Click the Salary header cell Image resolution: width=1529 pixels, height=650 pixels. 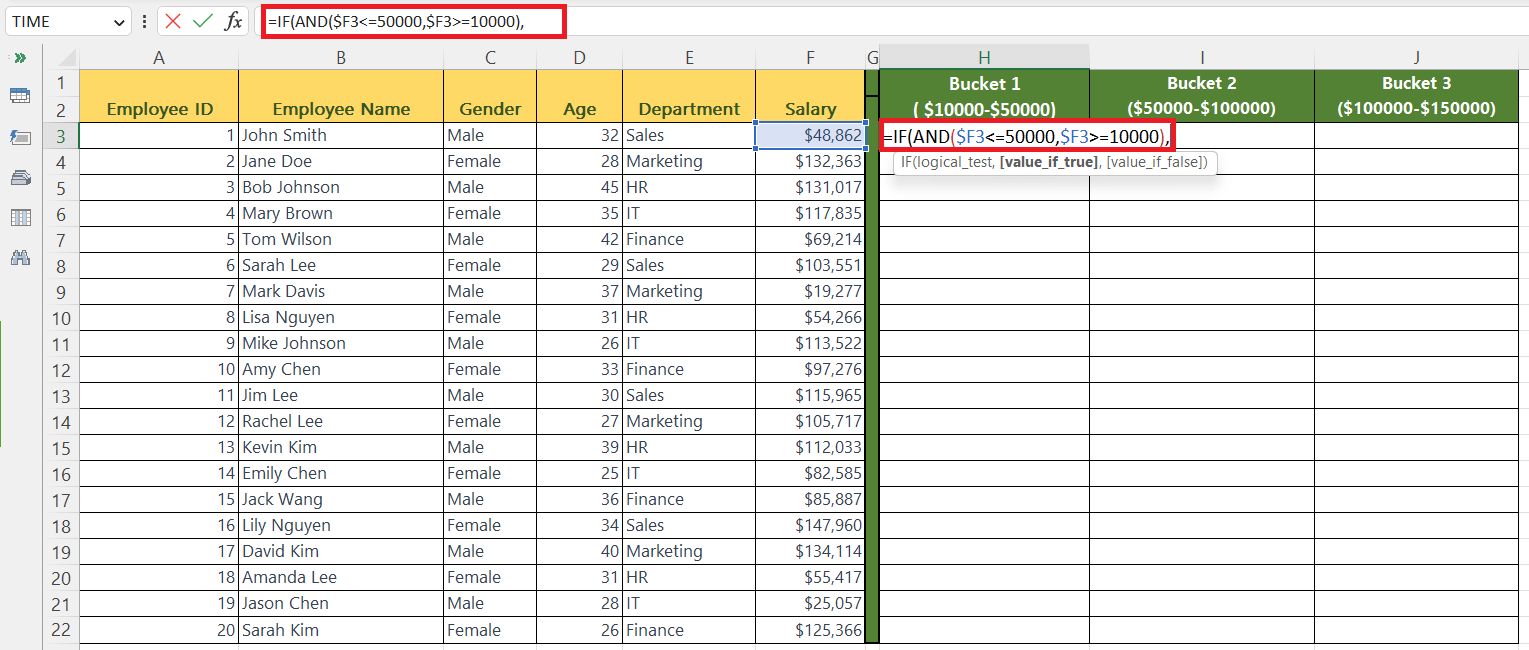click(x=810, y=109)
